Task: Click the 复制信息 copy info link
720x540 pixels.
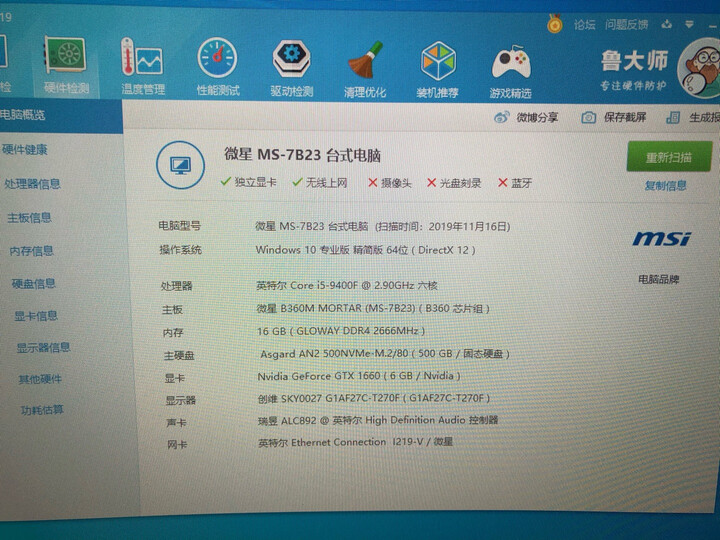Action: tap(665, 186)
